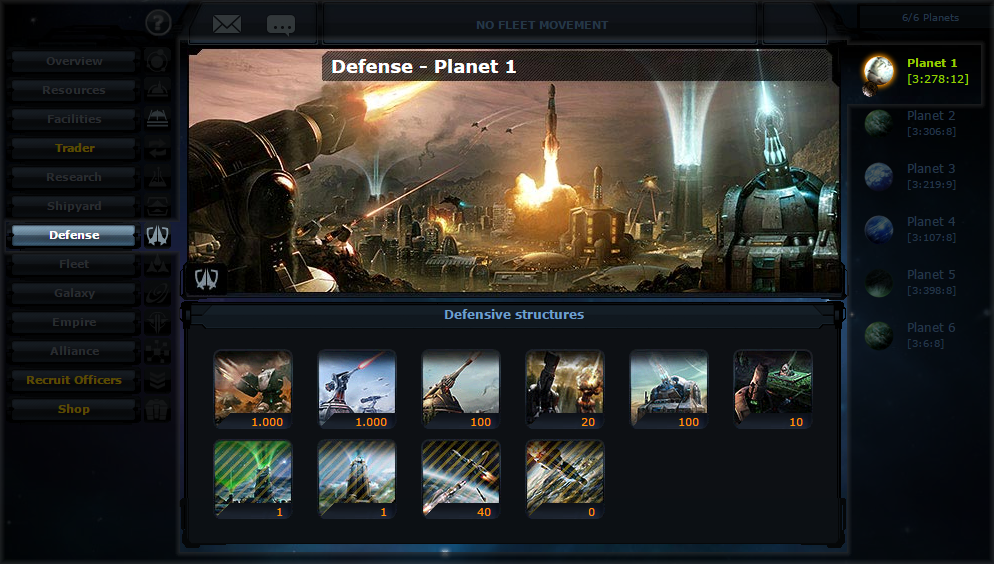The image size is (994, 564).
Task: Click the spiral icon next to Galaxy
Action: [157, 293]
